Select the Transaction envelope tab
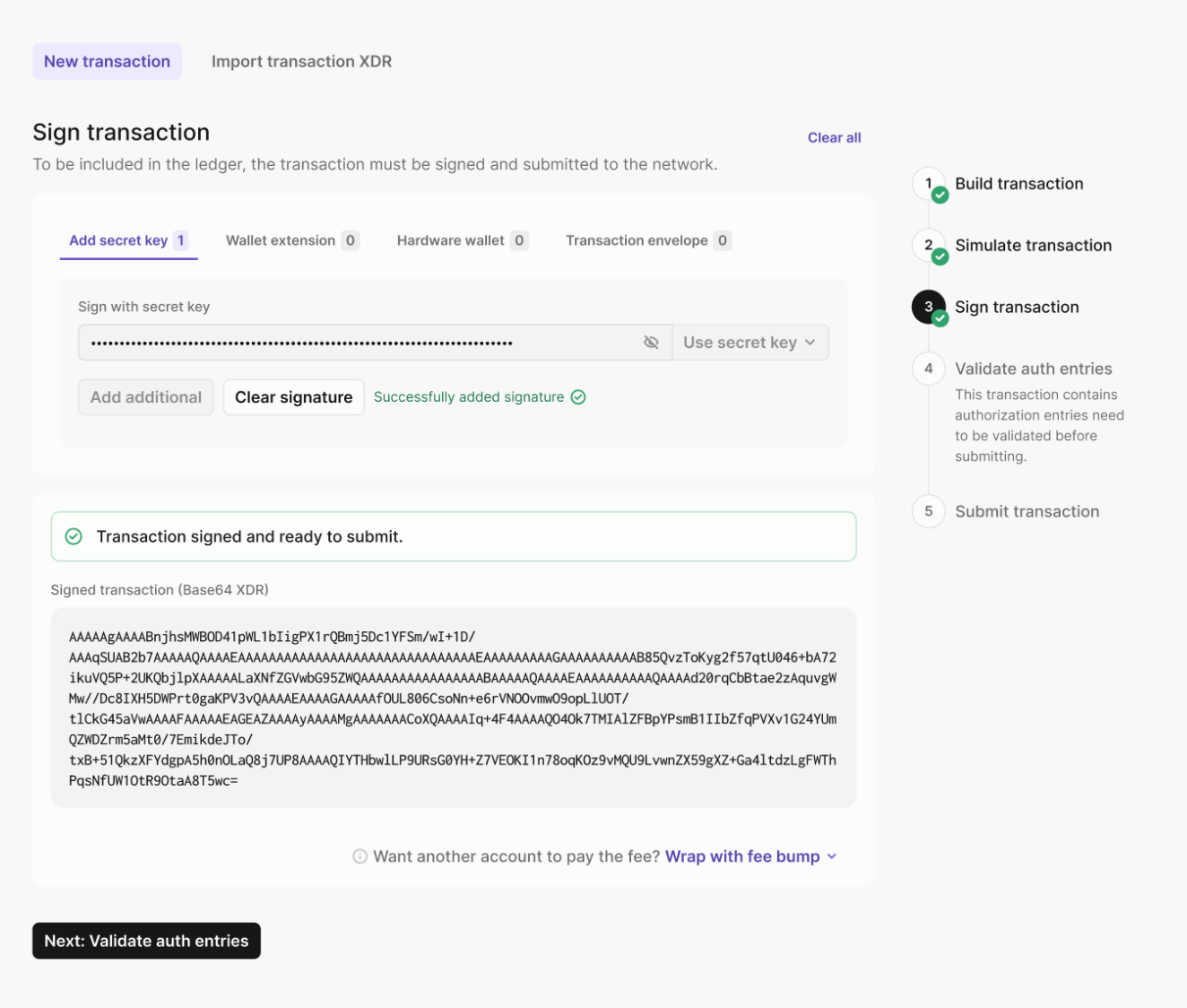The height and width of the screenshot is (1008, 1187). pyautogui.click(x=647, y=240)
